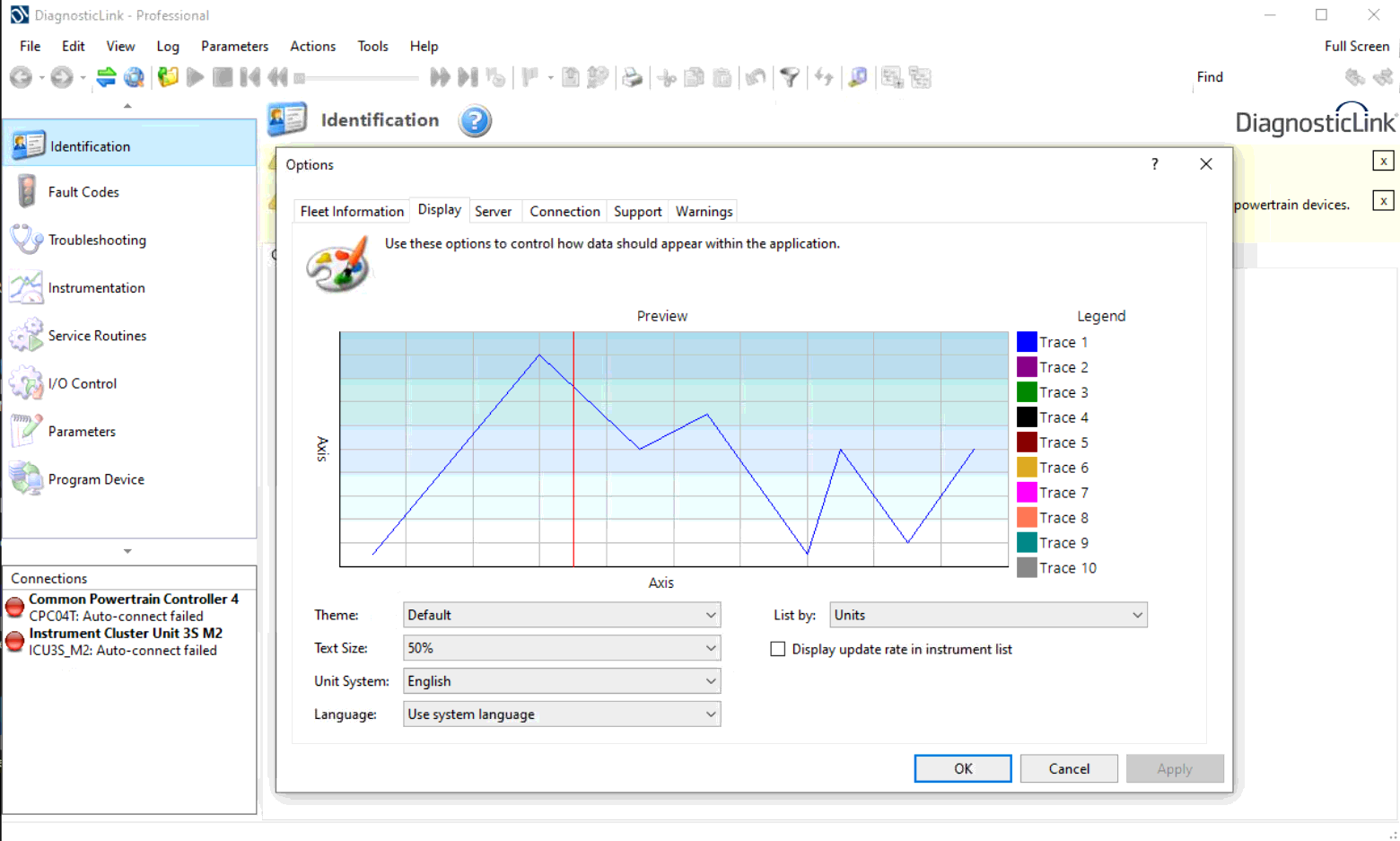
Task: Toggle Display update rate in instrument list
Action: click(x=778, y=649)
